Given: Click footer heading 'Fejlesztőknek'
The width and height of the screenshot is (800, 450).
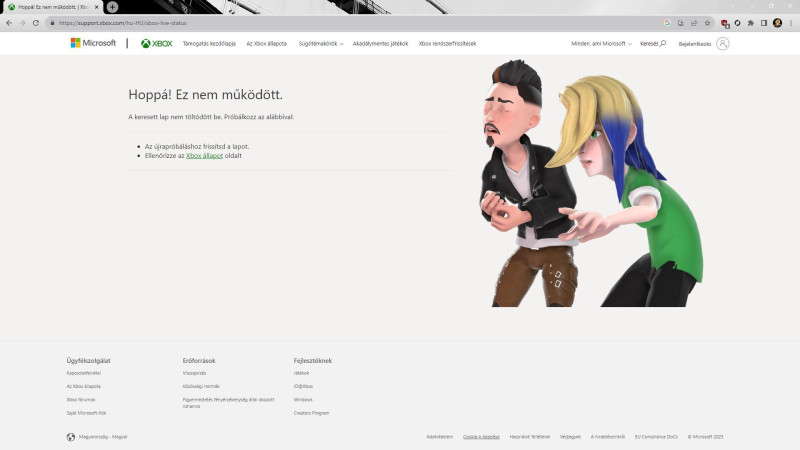Looking at the screenshot, I should [313, 360].
